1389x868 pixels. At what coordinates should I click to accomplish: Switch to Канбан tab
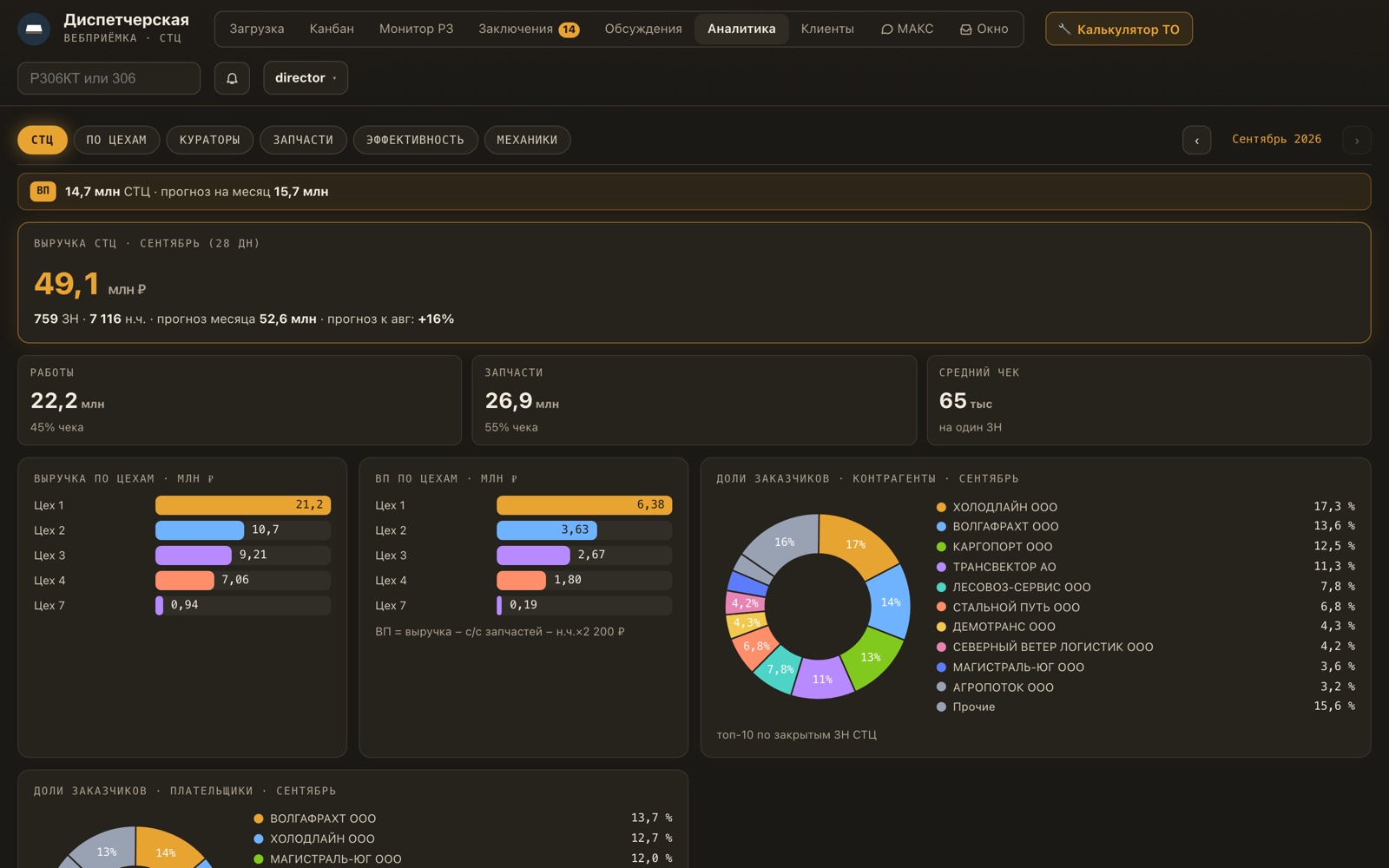click(332, 29)
